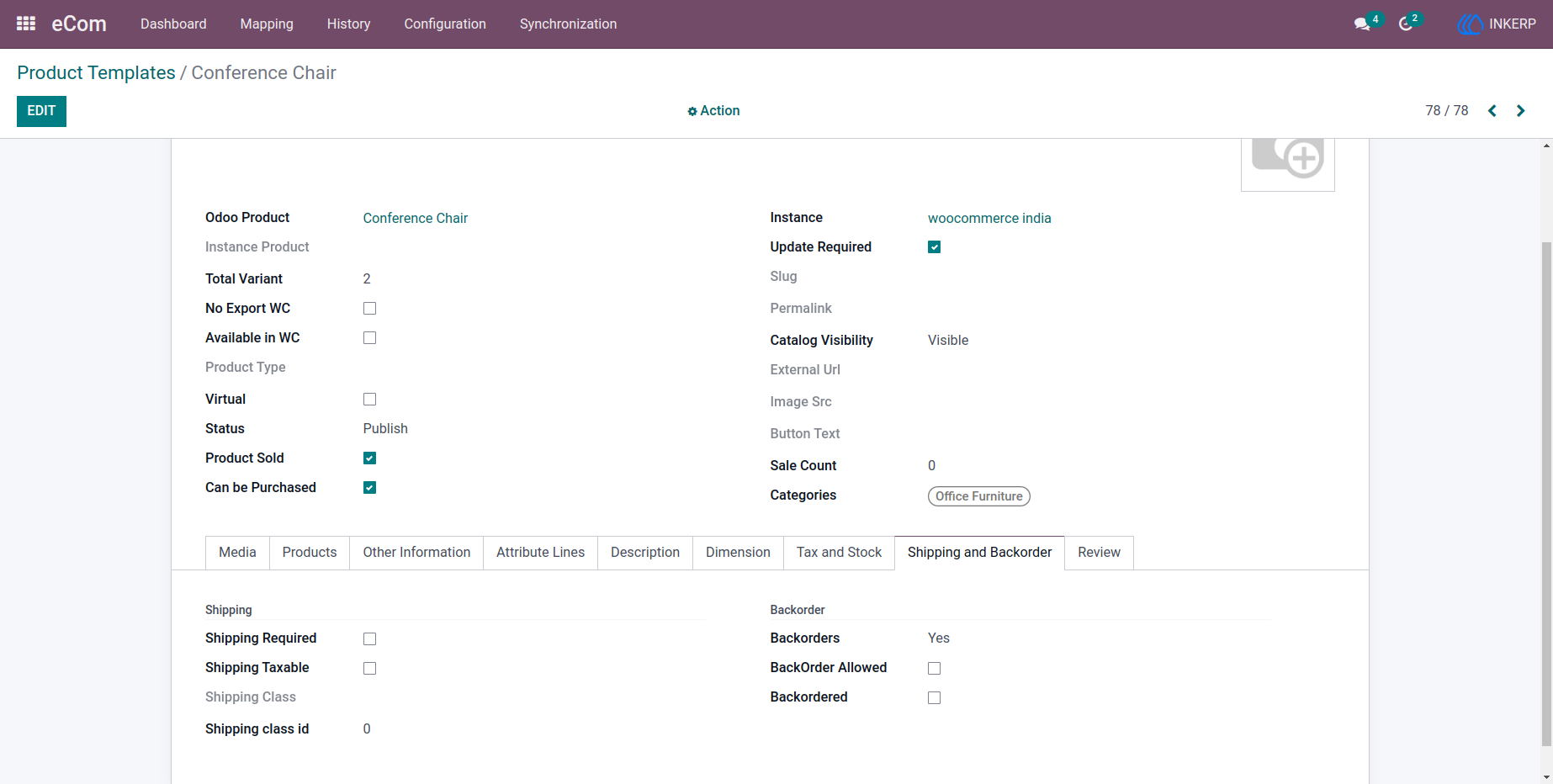The image size is (1553, 784).
Task: Toggle the Available in WC checkbox
Action: click(x=369, y=338)
